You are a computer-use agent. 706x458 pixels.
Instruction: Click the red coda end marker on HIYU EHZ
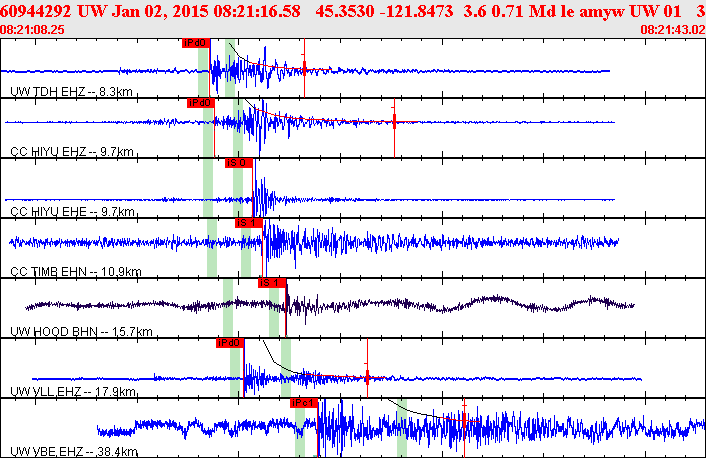click(394, 122)
